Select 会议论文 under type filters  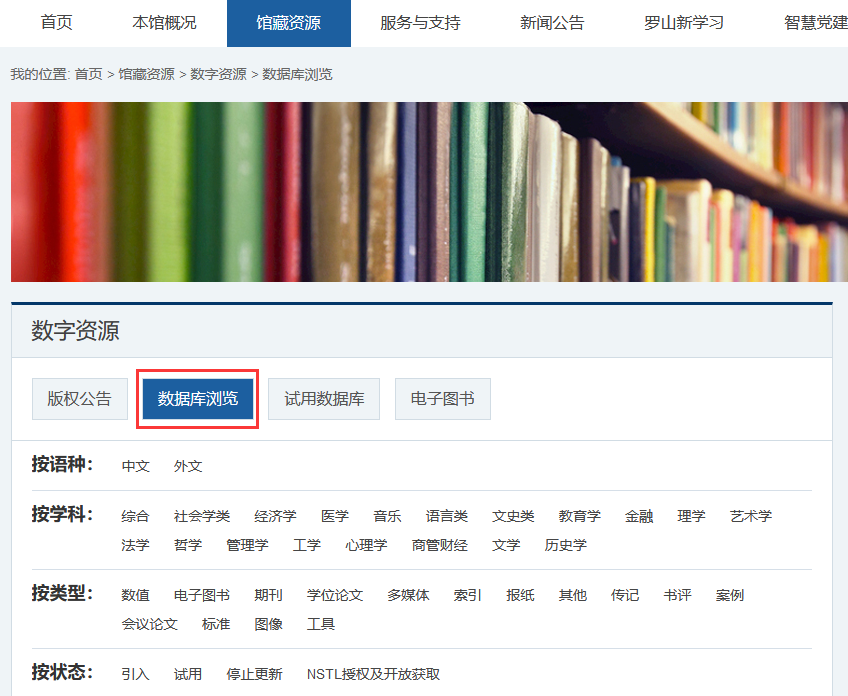coord(149,624)
